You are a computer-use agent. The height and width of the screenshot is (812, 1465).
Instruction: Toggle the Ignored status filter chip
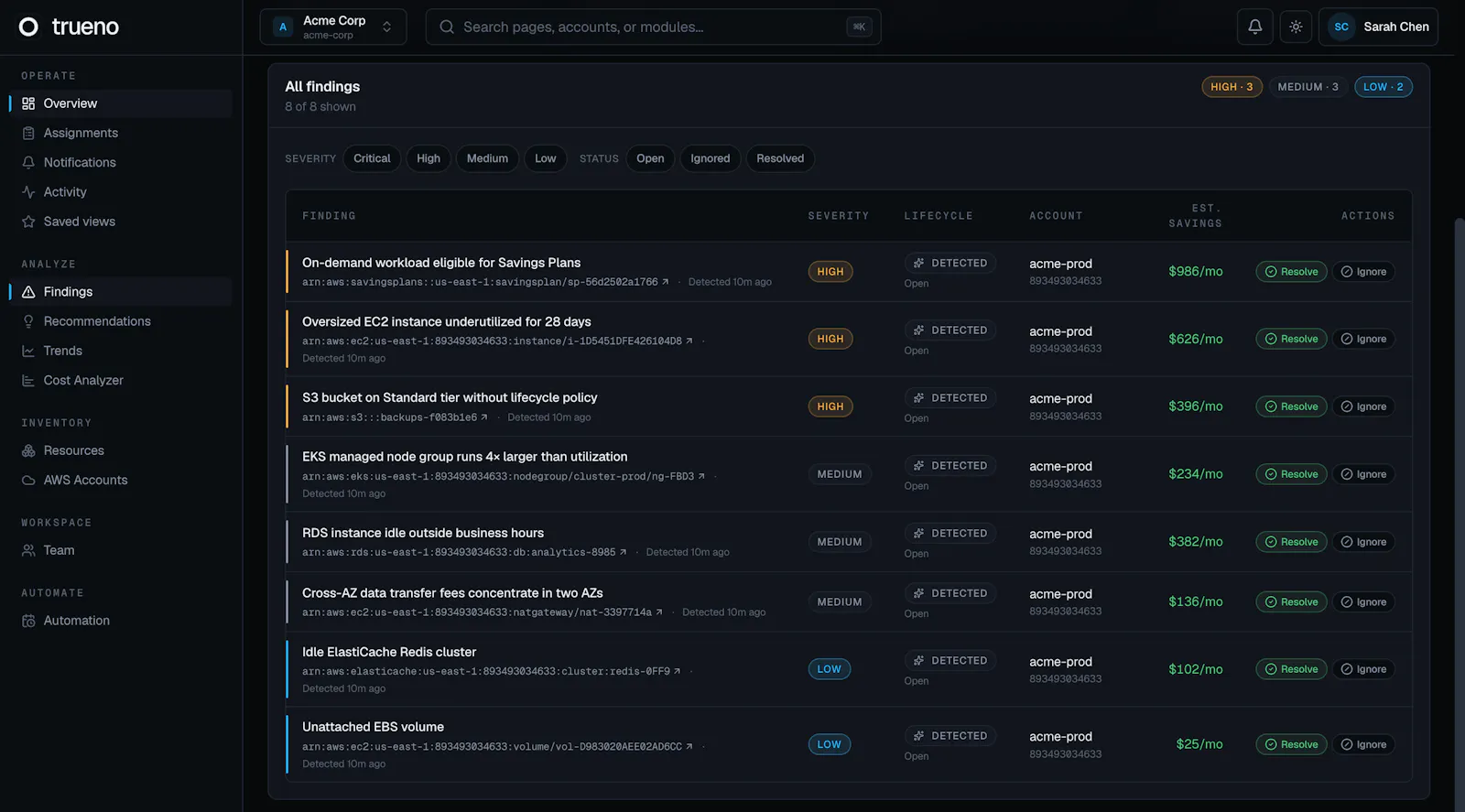(x=711, y=158)
